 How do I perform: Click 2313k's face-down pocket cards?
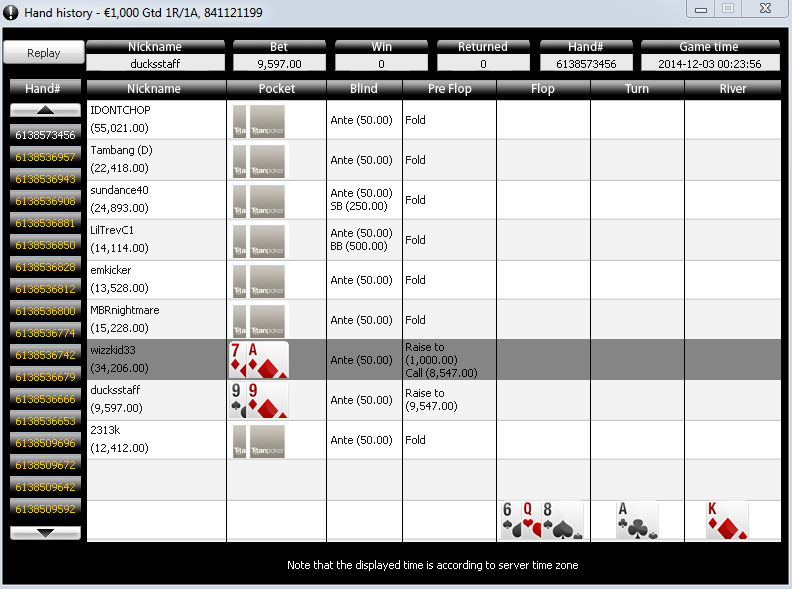pyautogui.click(x=259, y=441)
